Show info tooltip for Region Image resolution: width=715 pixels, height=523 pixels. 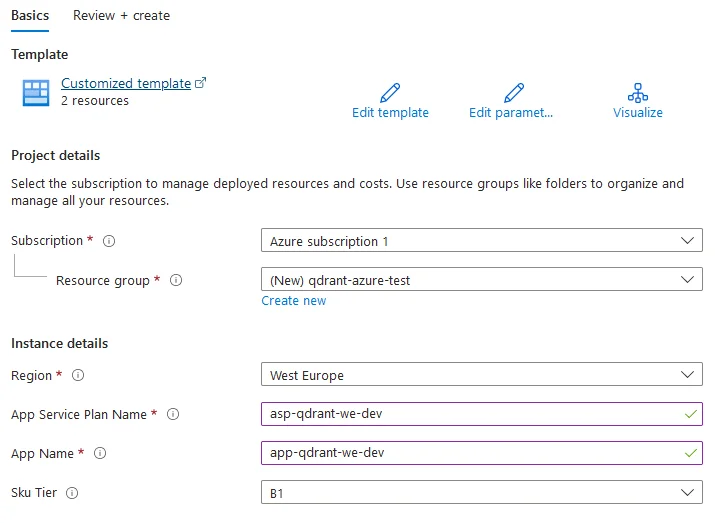pyautogui.click(x=78, y=375)
